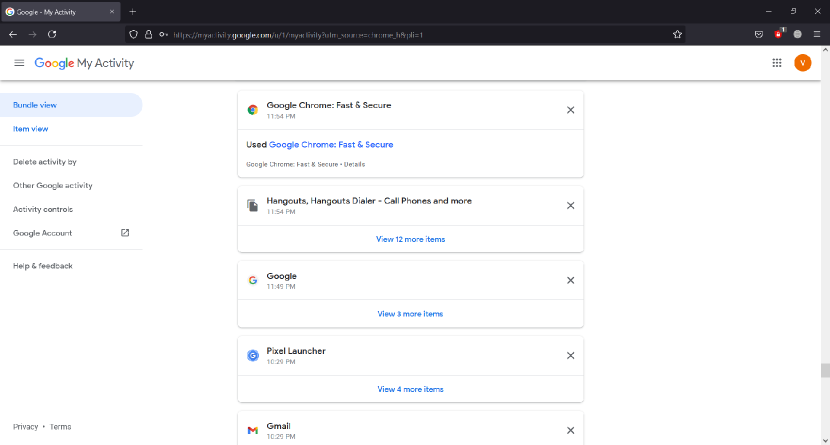The width and height of the screenshot is (830, 445).
Task: Go back in browser history
Action: [13, 34]
